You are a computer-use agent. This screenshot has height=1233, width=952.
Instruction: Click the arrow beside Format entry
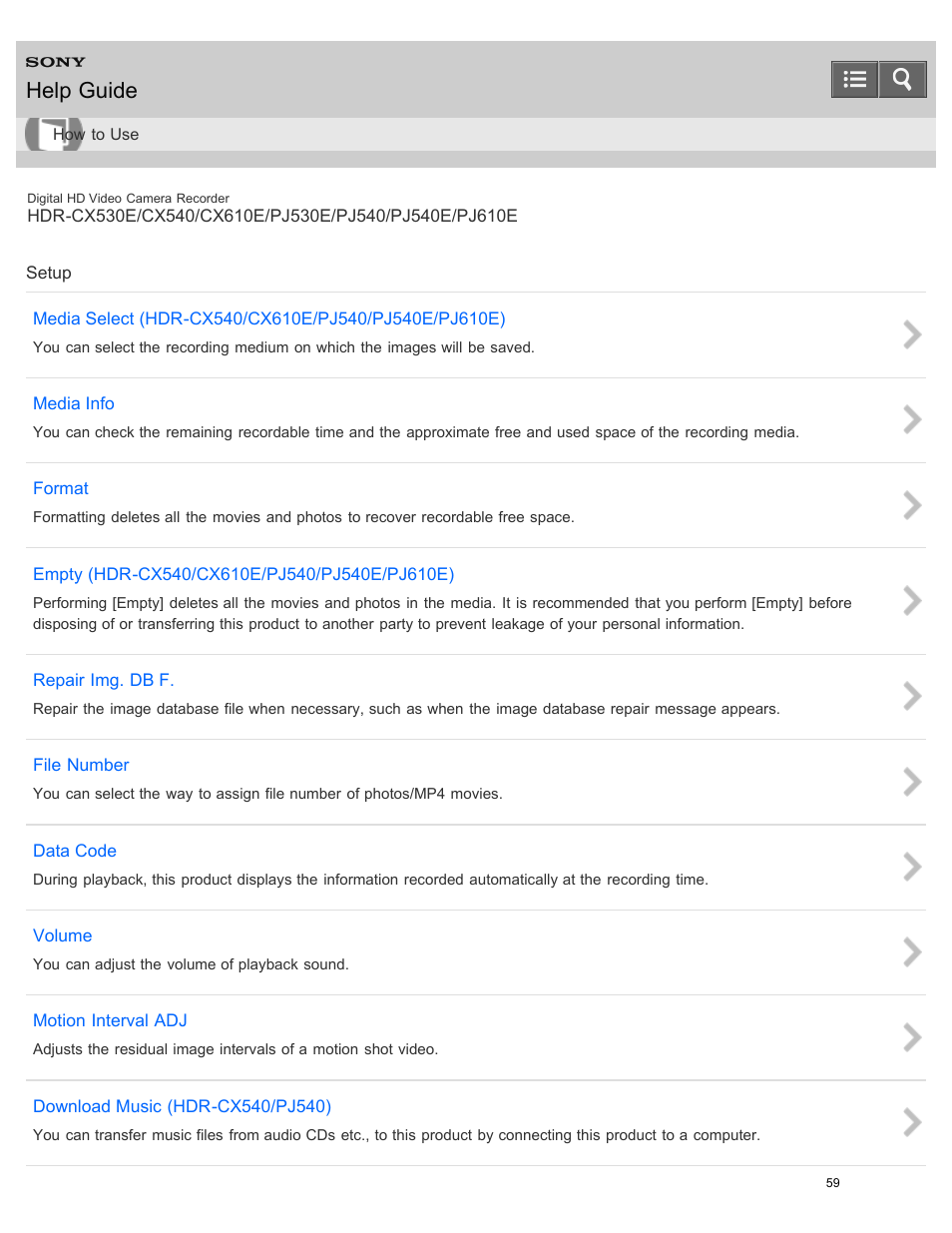coord(911,505)
